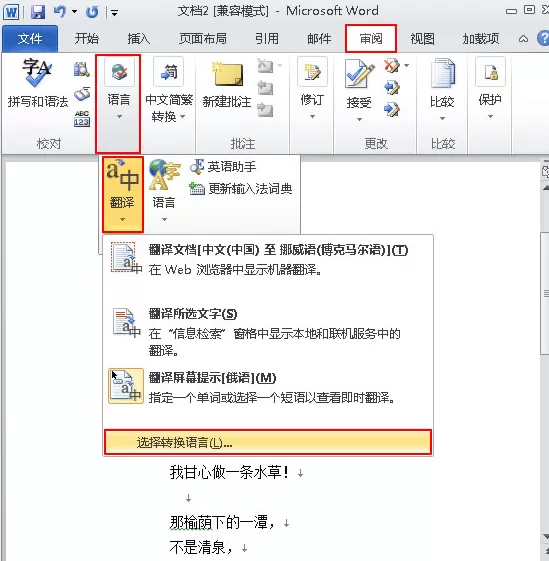This screenshot has width=549, height=561.
Task: Open the reject change dropdown arrow
Action: (x=407, y=65)
